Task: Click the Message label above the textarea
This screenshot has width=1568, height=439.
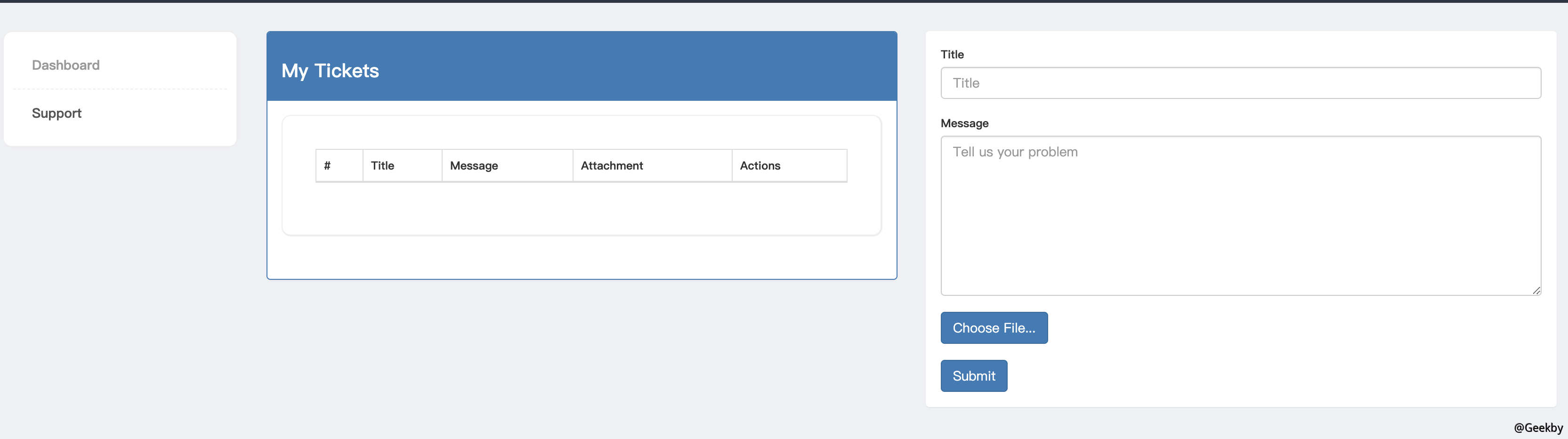Action: point(964,123)
